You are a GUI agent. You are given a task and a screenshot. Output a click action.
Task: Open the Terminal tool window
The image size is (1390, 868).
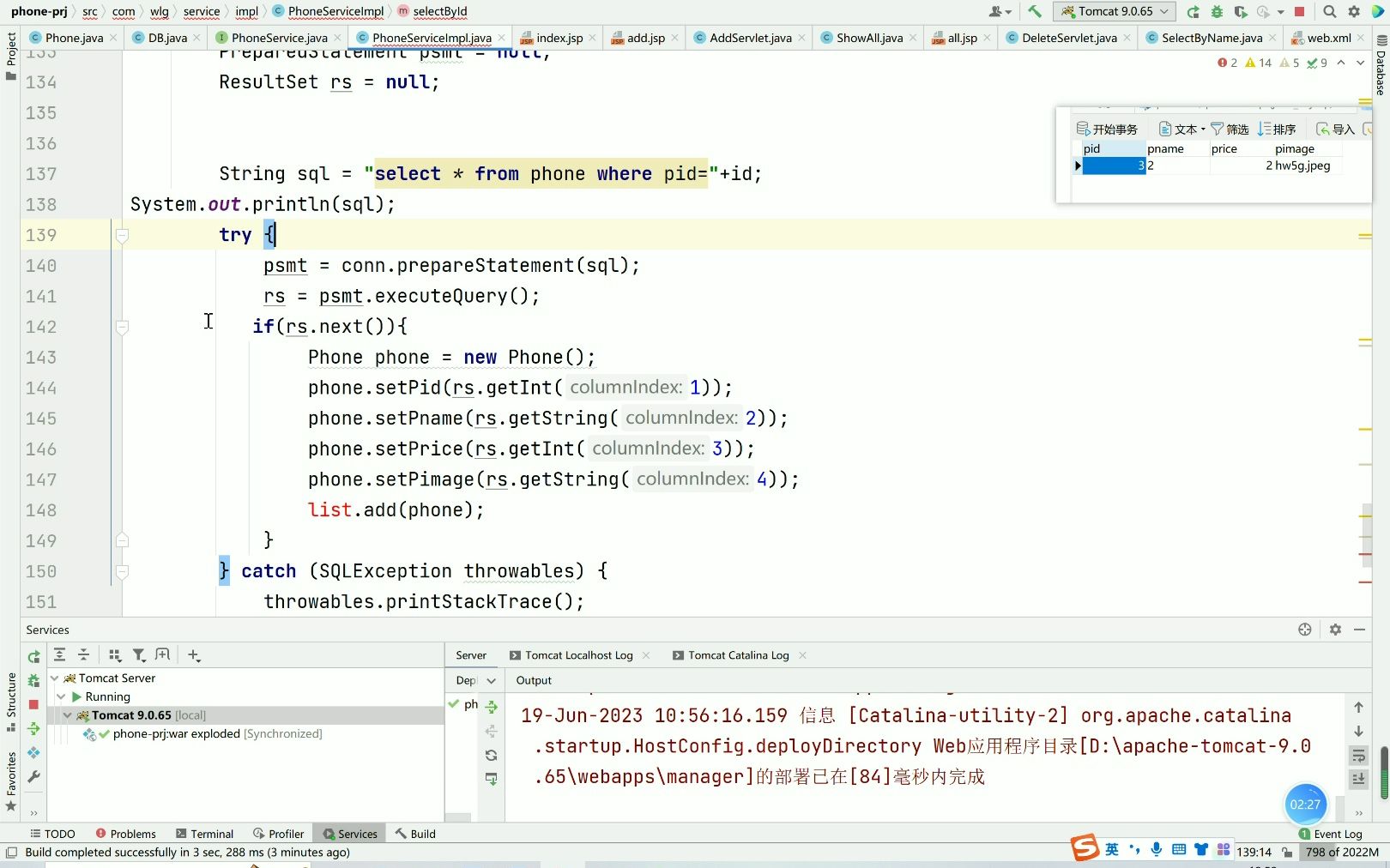pos(204,834)
